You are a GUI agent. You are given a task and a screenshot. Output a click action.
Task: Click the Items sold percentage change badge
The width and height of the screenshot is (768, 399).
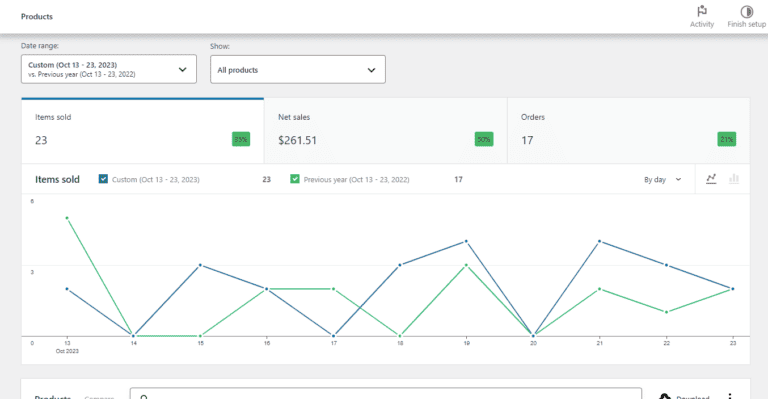point(241,140)
